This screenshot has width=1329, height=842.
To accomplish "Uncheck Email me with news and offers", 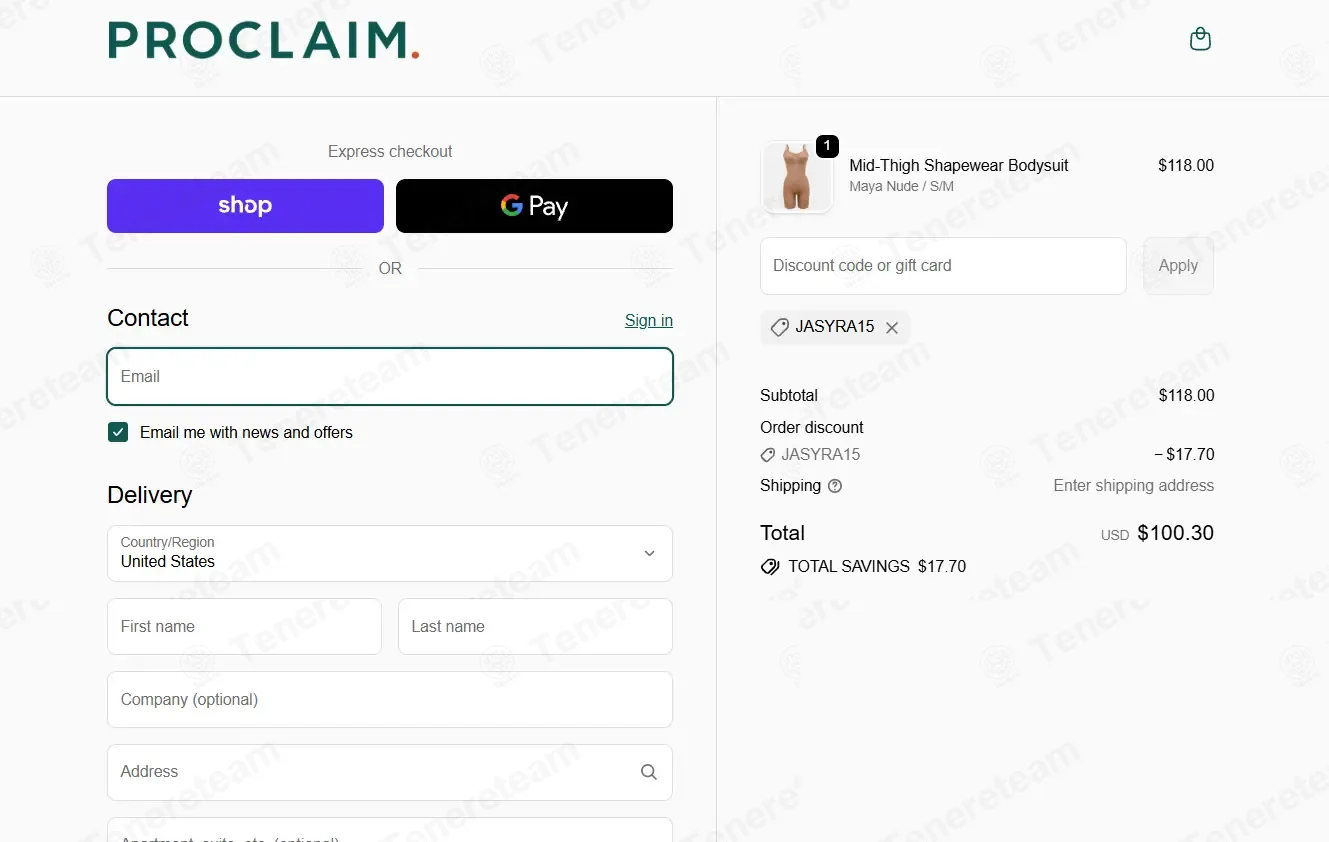I will [118, 432].
